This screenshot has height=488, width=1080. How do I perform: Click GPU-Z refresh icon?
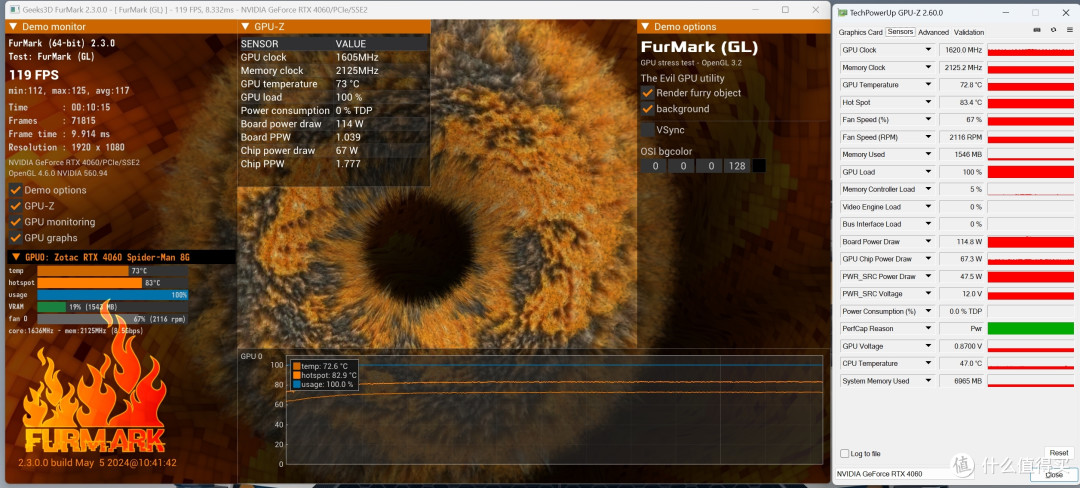pos(1053,31)
